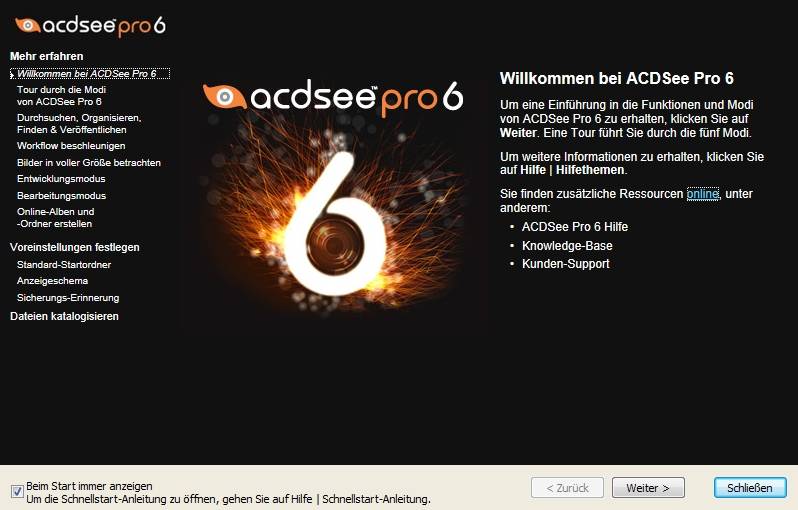798x510 pixels.
Task: Click the 'Schließen' button
Action: (750, 488)
